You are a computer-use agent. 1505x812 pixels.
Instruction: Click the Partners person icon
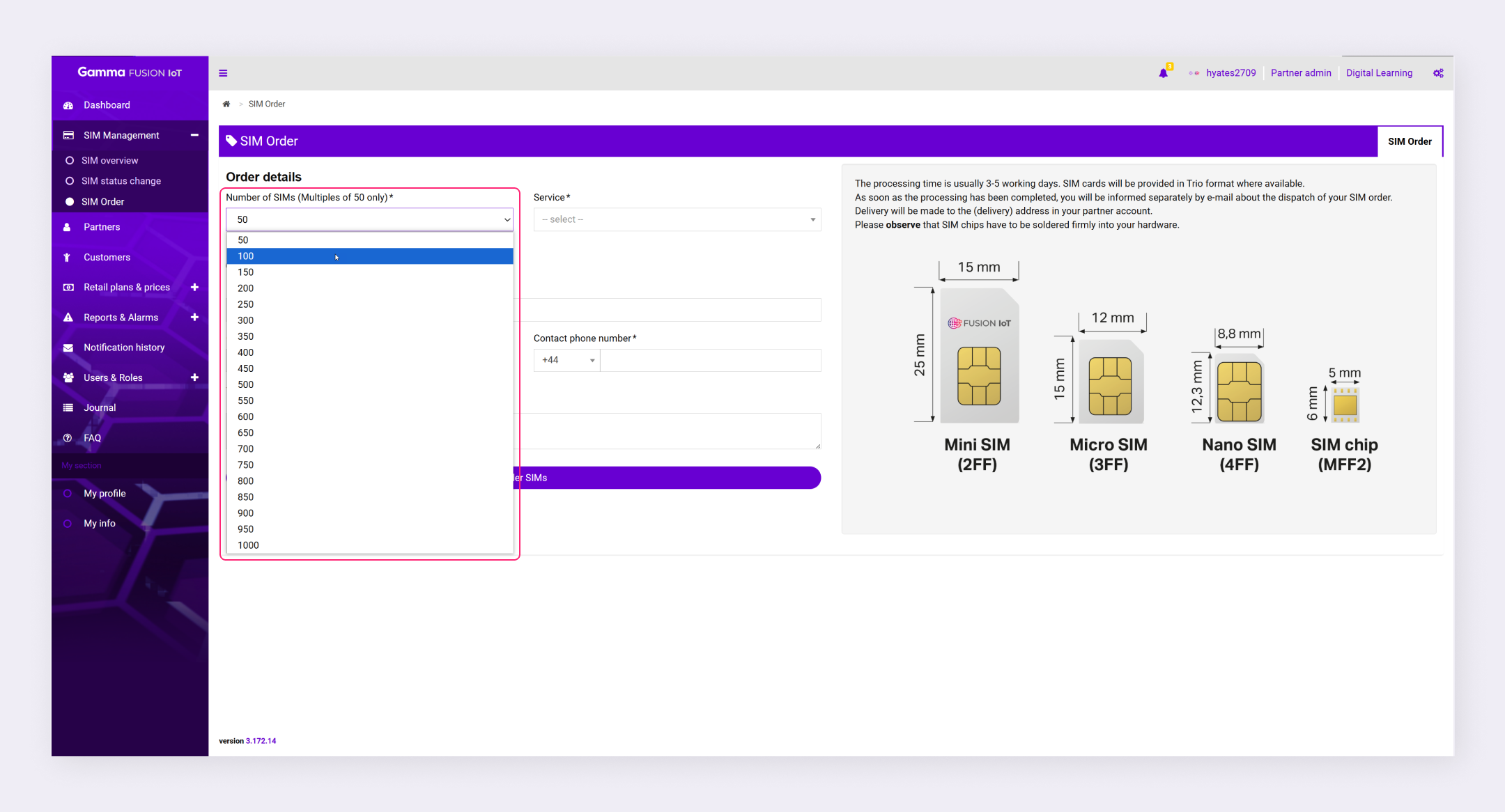(67, 227)
